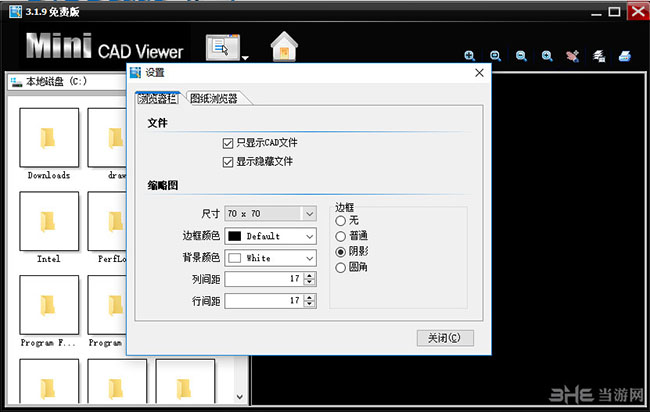Open the settings toolbar dropdown arrow
This screenshot has height=412, width=650.
(x=245, y=58)
